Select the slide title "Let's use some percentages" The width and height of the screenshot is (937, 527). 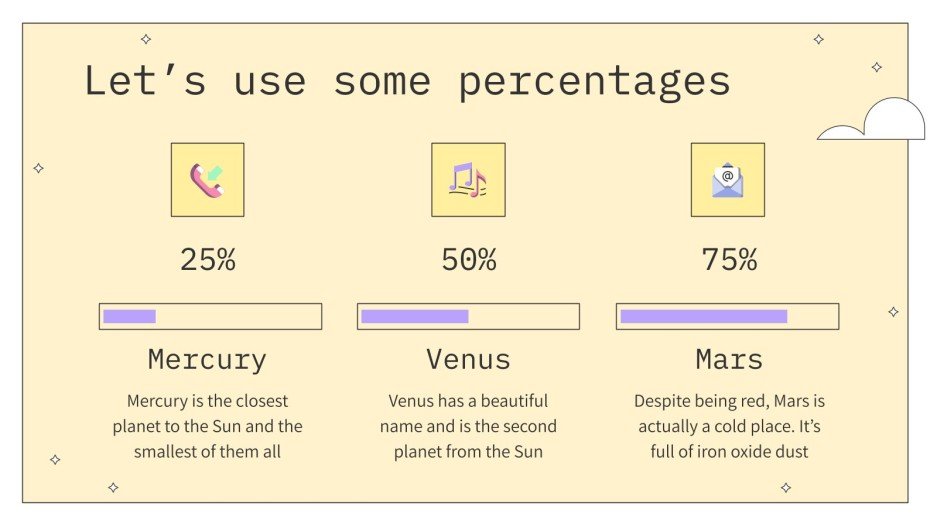click(x=407, y=80)
